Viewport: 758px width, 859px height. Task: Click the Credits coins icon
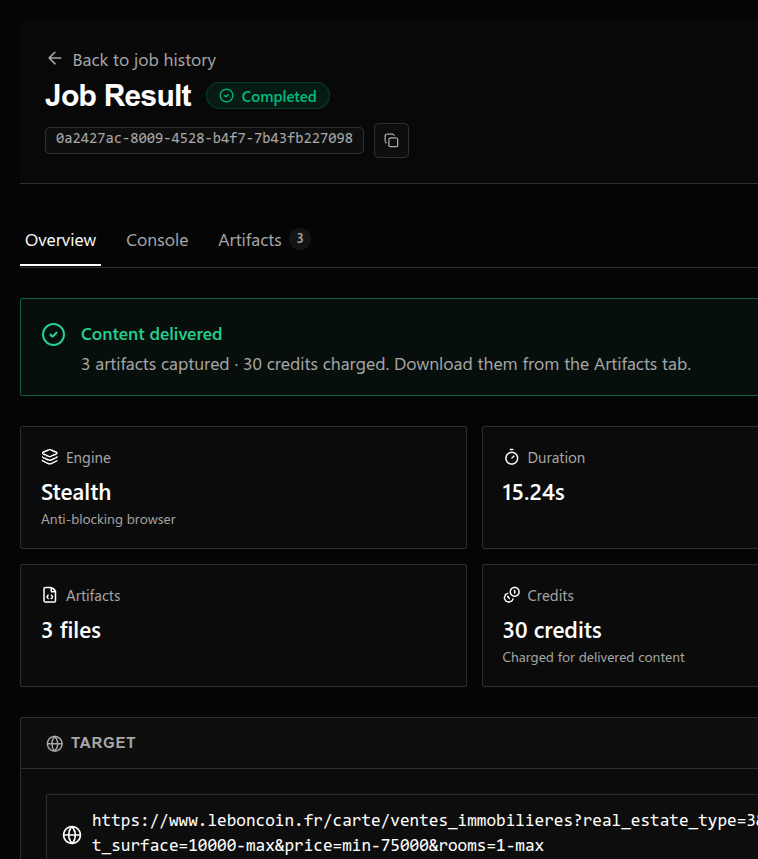tap(512, 595)
